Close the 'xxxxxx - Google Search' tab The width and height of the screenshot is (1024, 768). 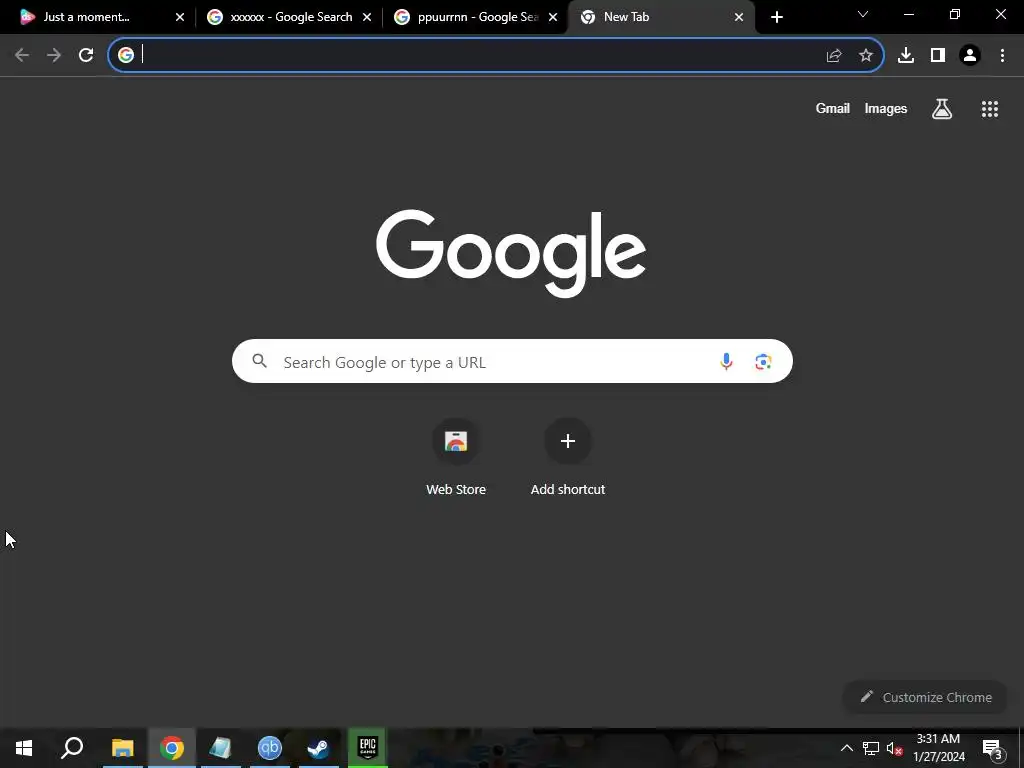pyautogui.click(x=367, y=17)
